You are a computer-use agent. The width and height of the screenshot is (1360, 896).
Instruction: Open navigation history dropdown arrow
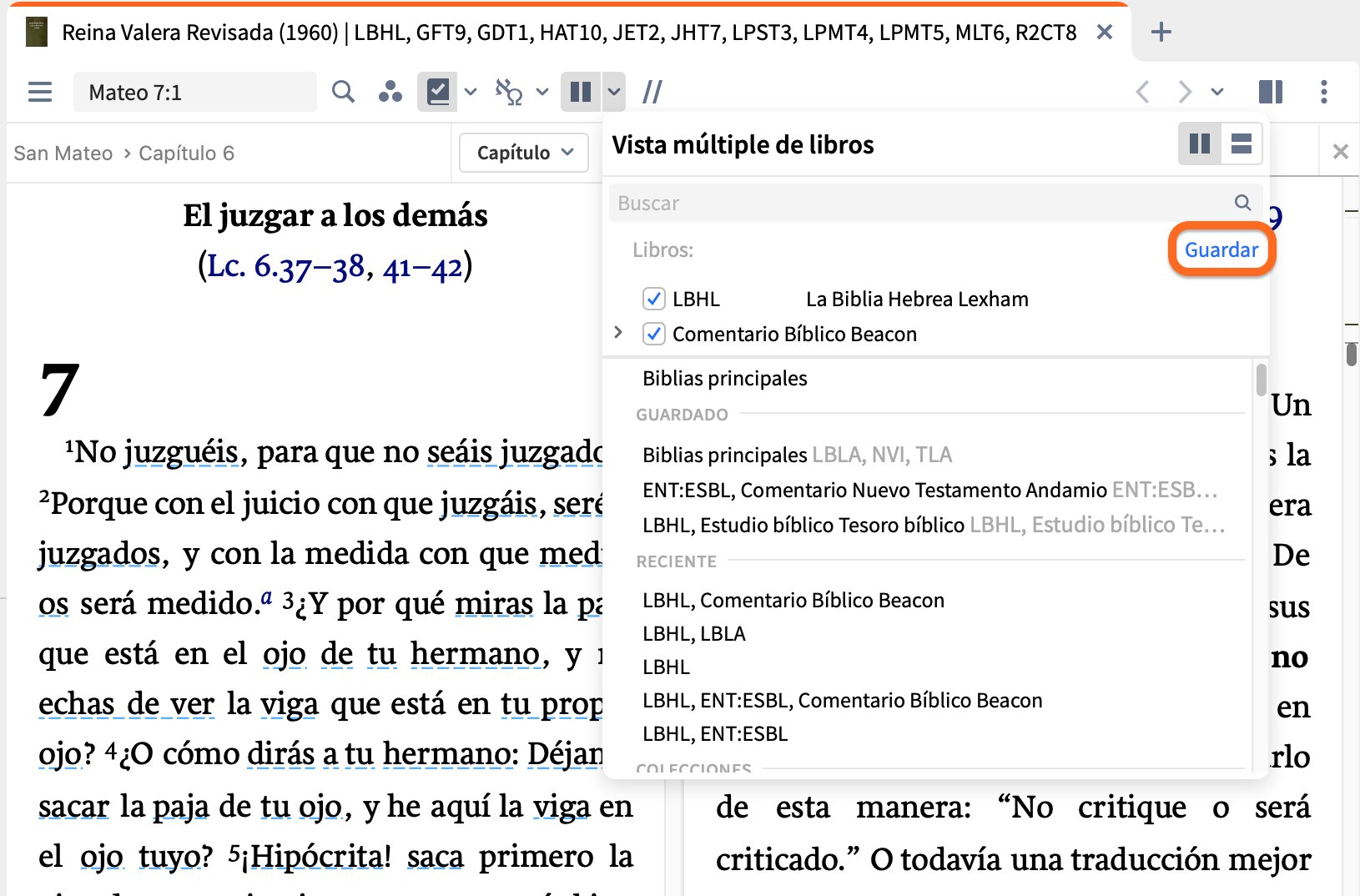[1217, 92]
